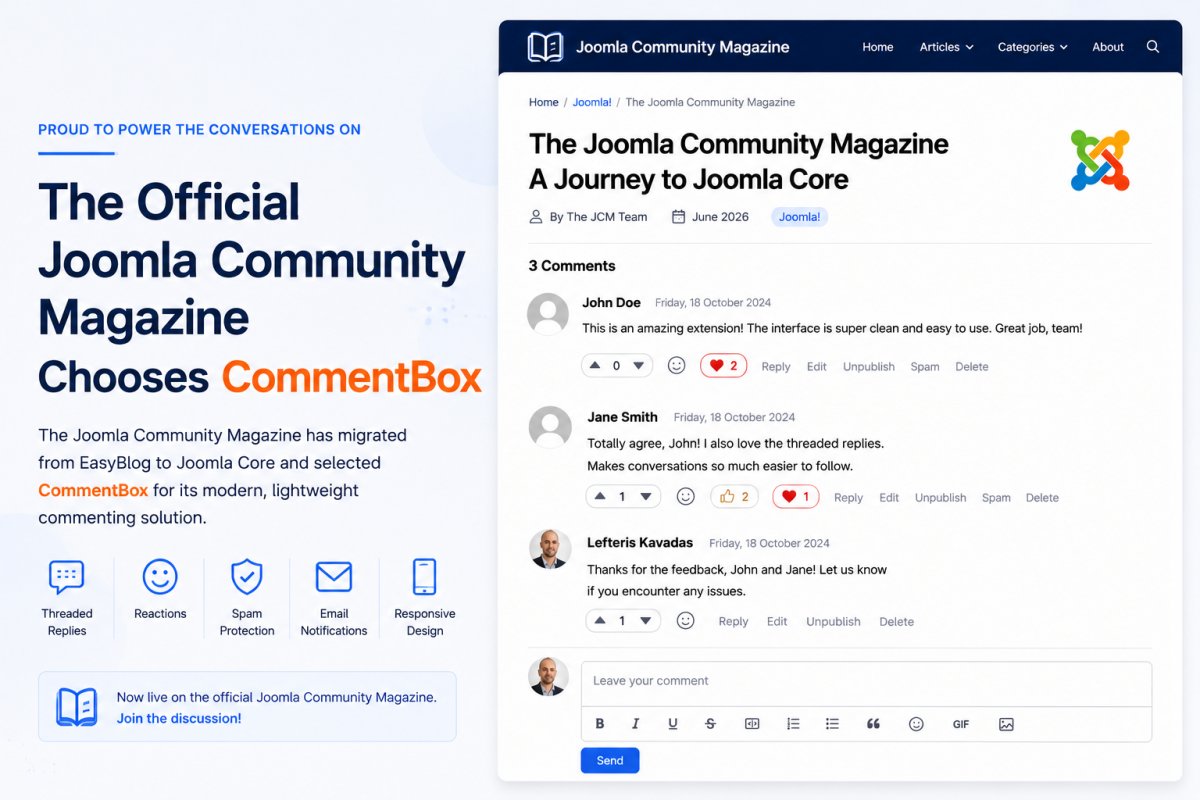Upvote John Doe's comment
Viewport: 1200px width, 800px height.
point(596,366)
